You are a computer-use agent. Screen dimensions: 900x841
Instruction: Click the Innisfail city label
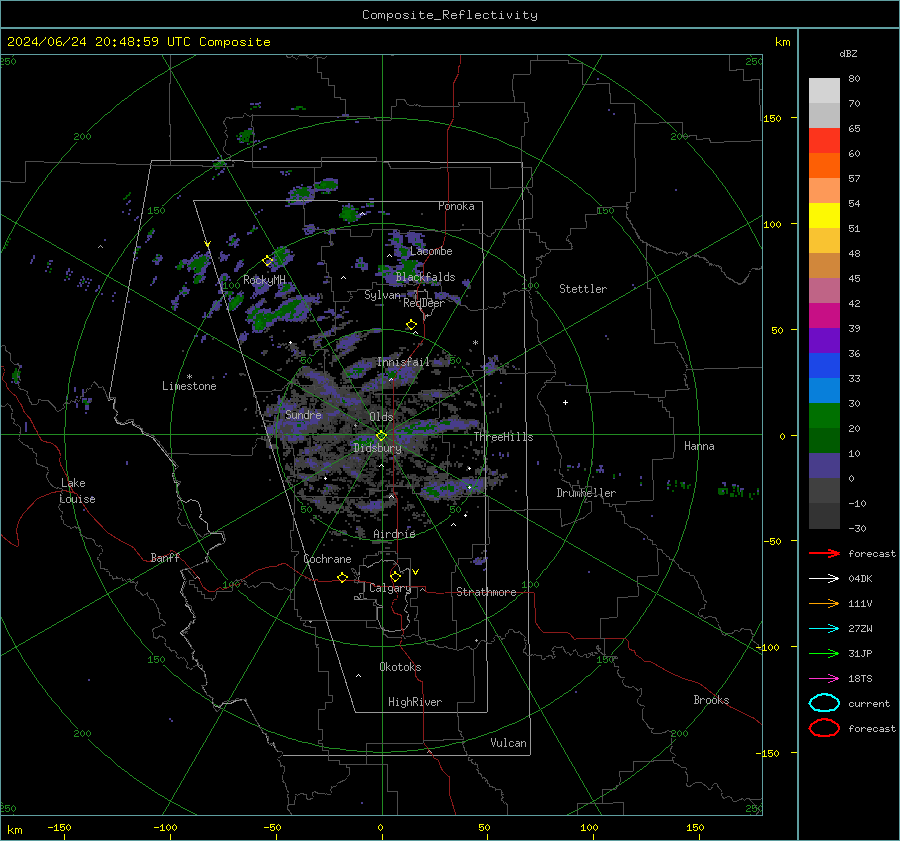click(403, 362)
